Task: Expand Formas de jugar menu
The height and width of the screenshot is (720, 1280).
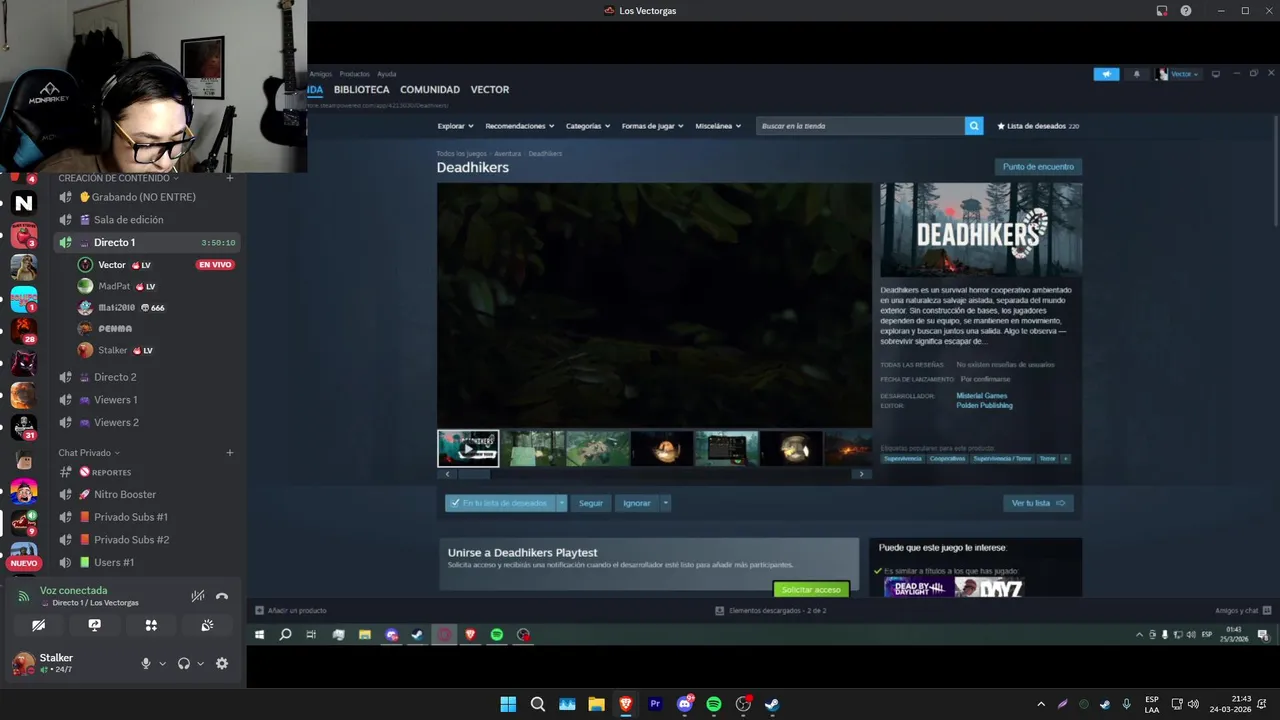Action: [652, 126]
